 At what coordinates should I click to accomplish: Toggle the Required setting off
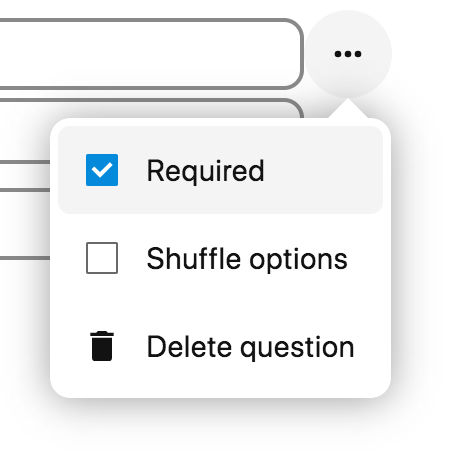click(102, 170)
